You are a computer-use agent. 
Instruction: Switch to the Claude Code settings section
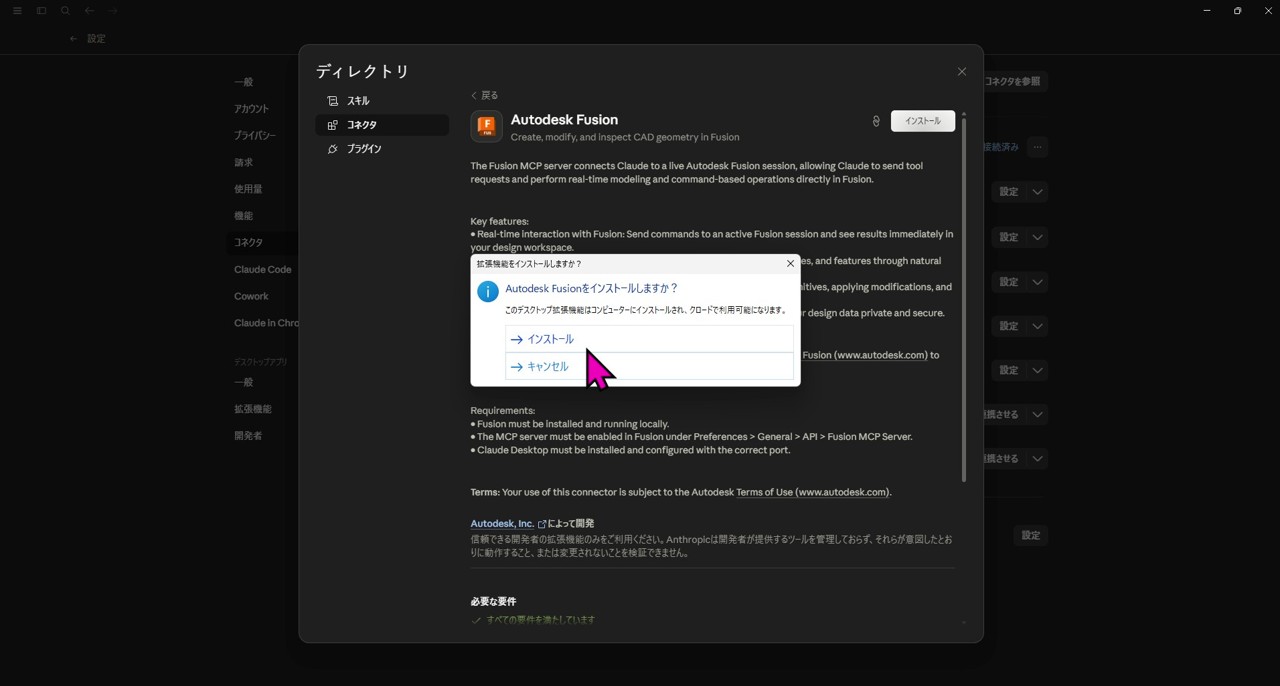click(262, 268)
